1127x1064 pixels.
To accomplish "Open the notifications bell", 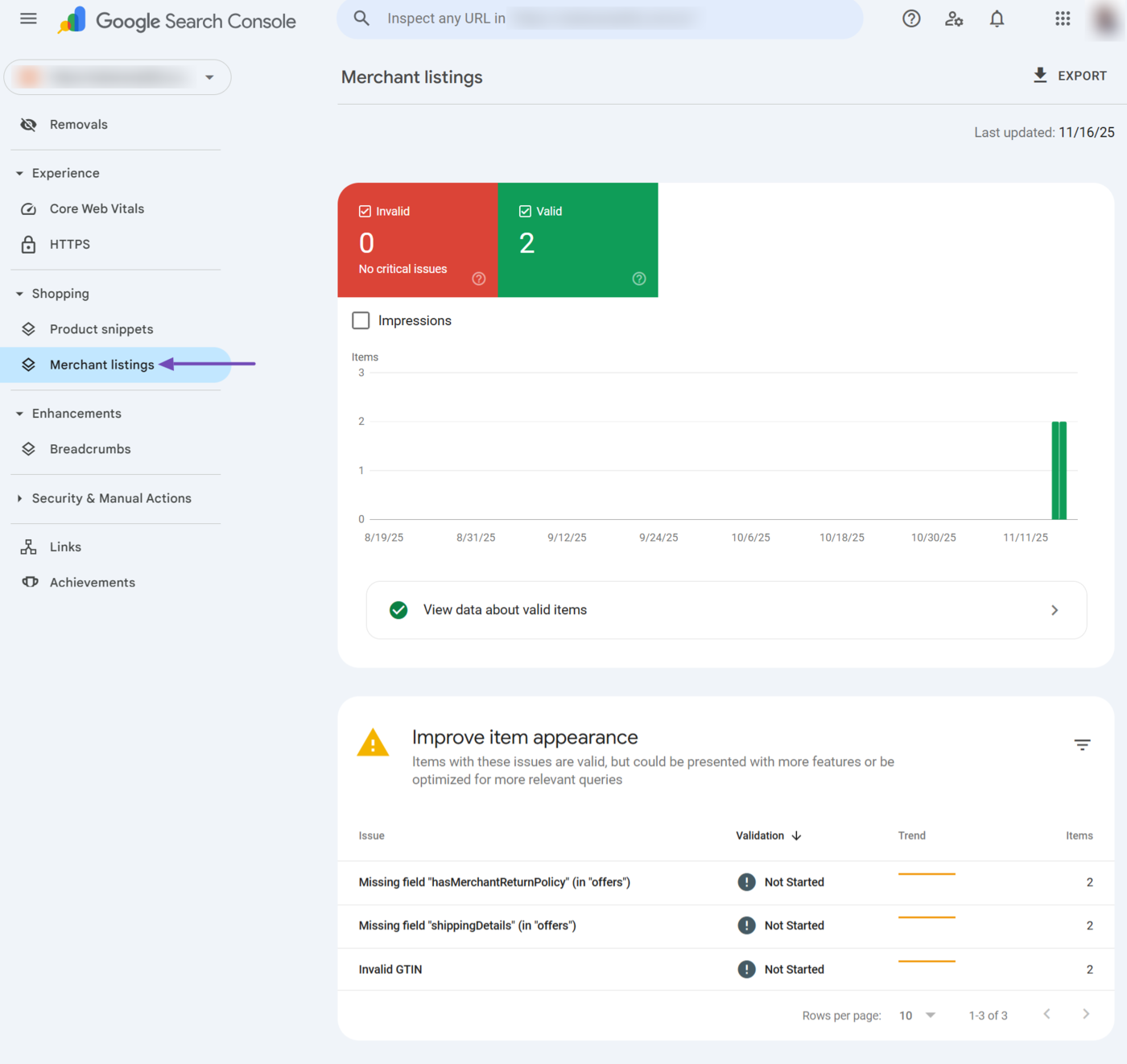I will pyautogui.click(x=997, y=19).
